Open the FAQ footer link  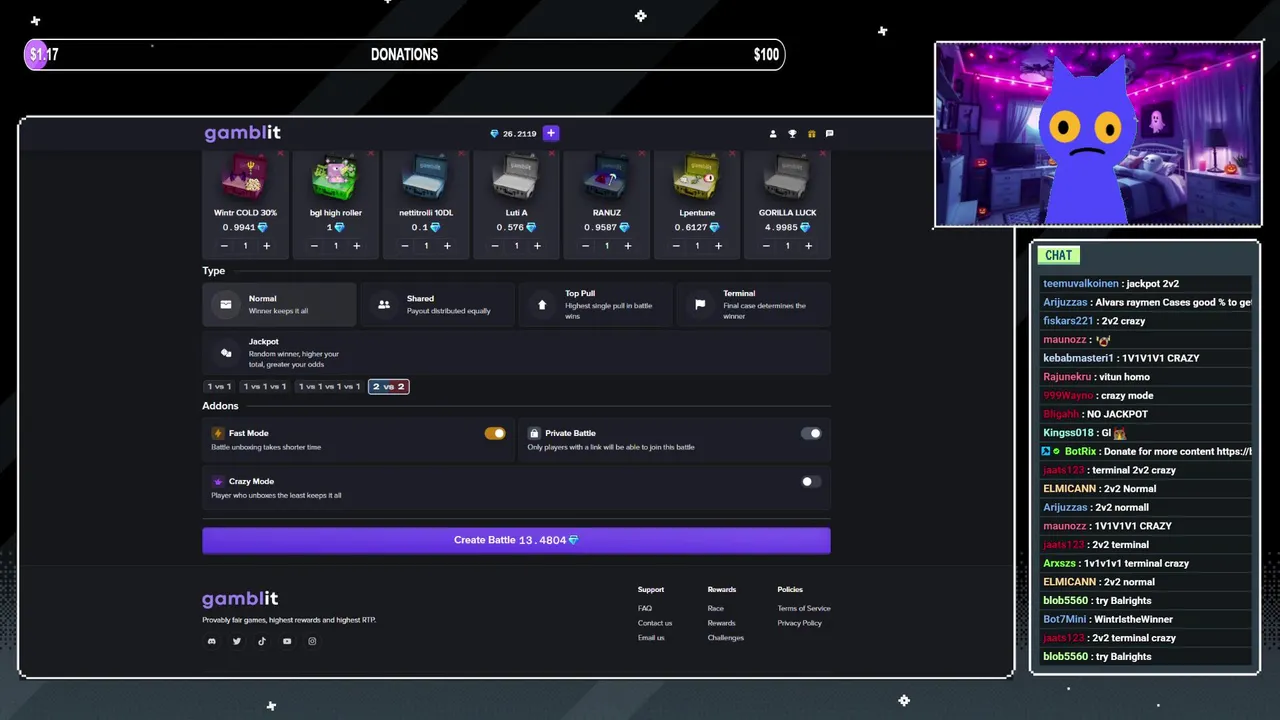click(645, 608)
